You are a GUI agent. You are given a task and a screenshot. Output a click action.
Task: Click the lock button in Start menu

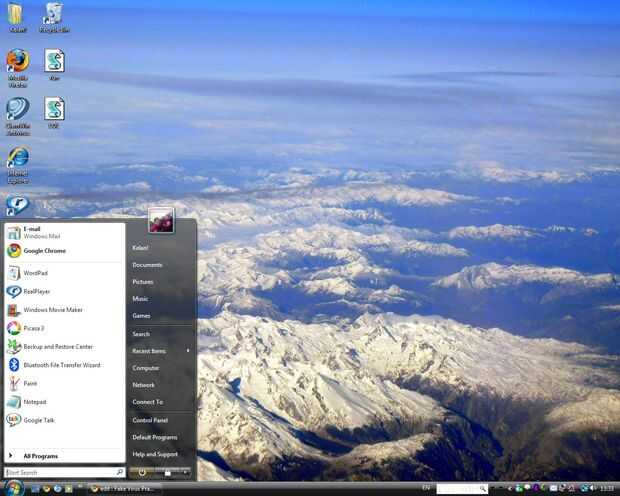(x=168, y=473)
